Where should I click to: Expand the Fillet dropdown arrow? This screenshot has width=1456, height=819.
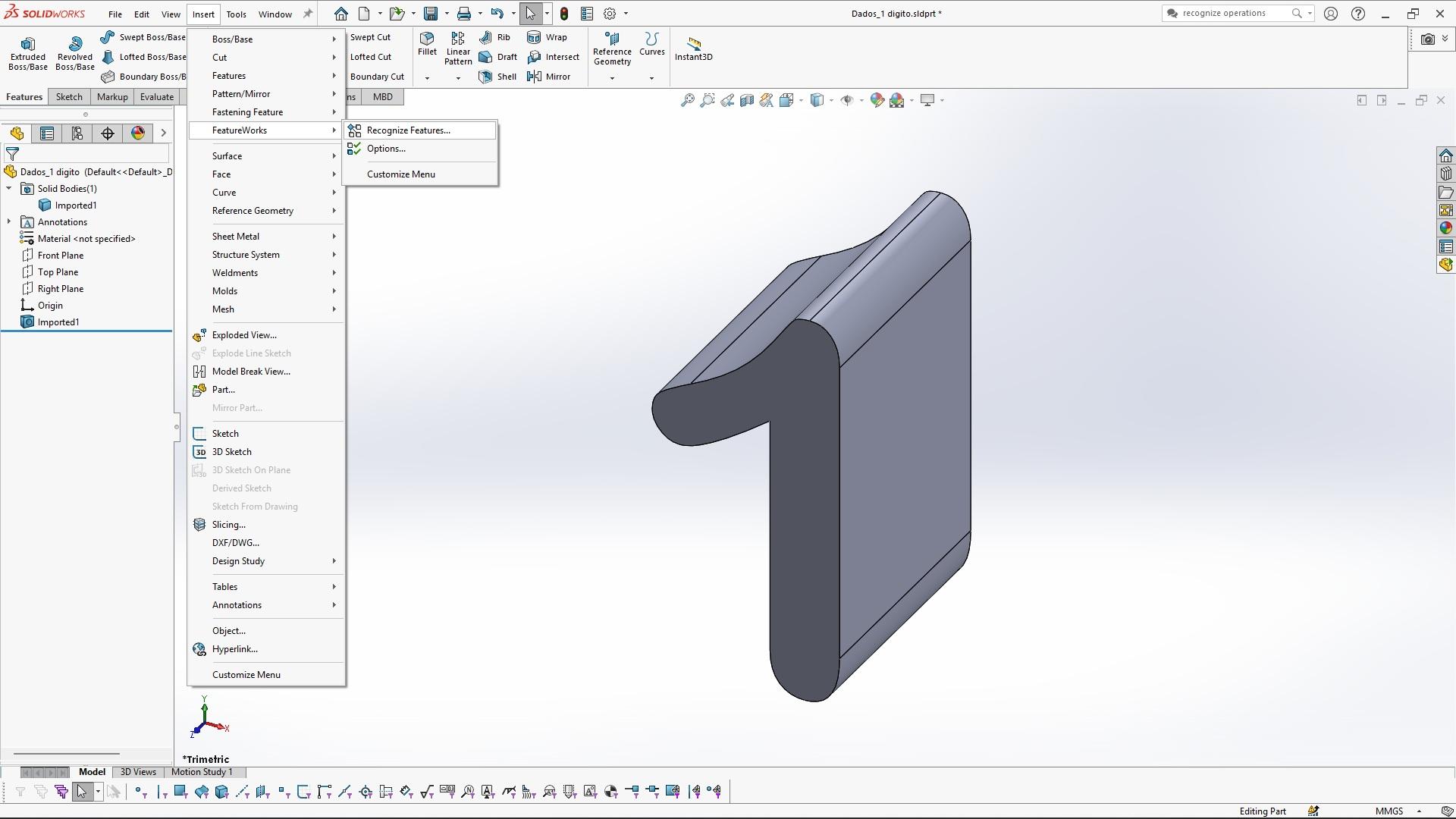pyautogui.click(x=427, y=78)
